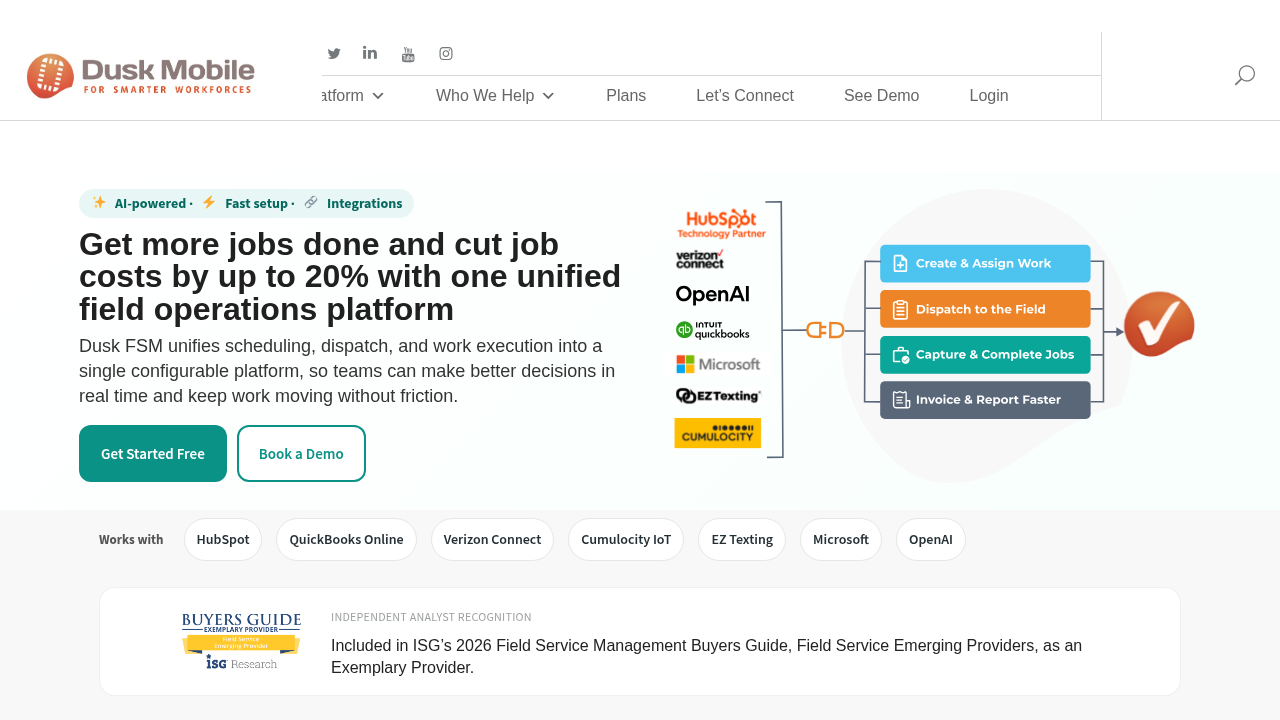
Task: Select the Cumulocity IoT chip
Action: 626,540
